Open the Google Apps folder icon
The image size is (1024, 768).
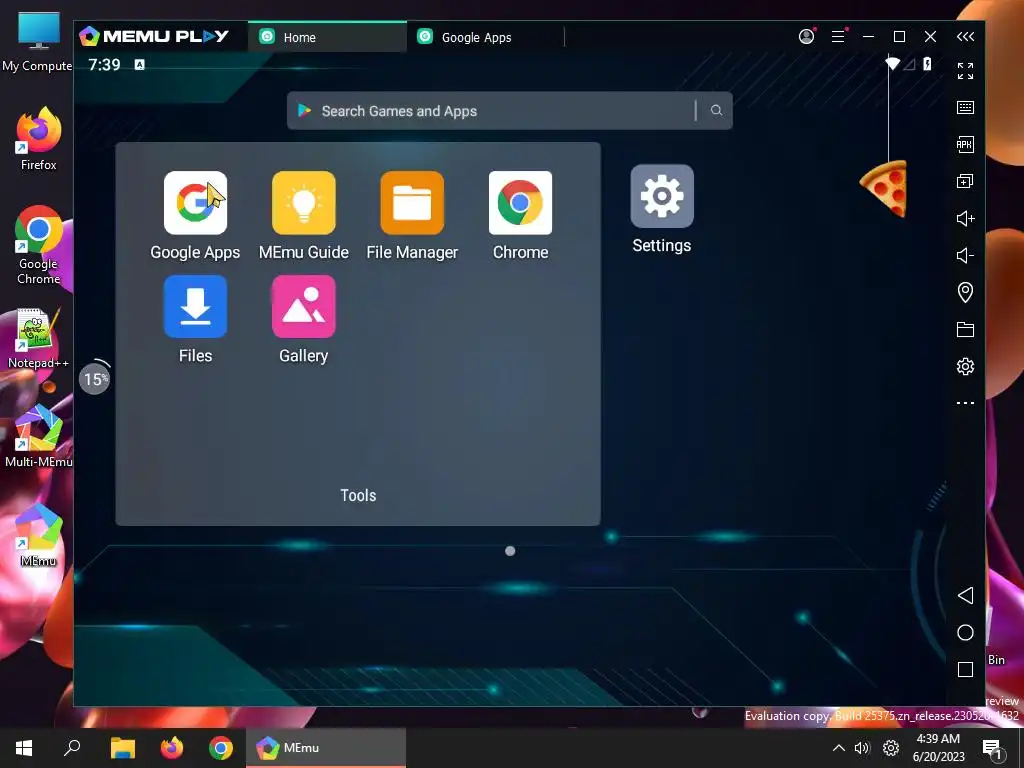point(195,202)
